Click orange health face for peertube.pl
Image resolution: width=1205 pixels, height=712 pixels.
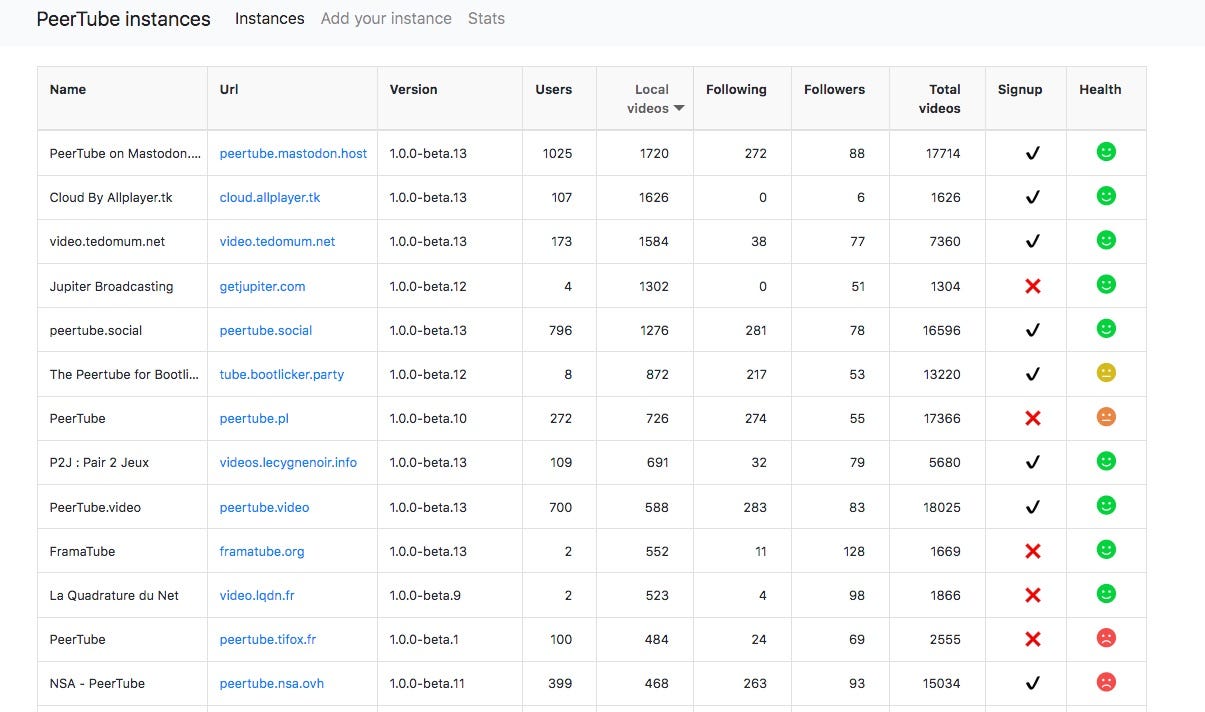pyautogui.click(x=1105, y=417)
